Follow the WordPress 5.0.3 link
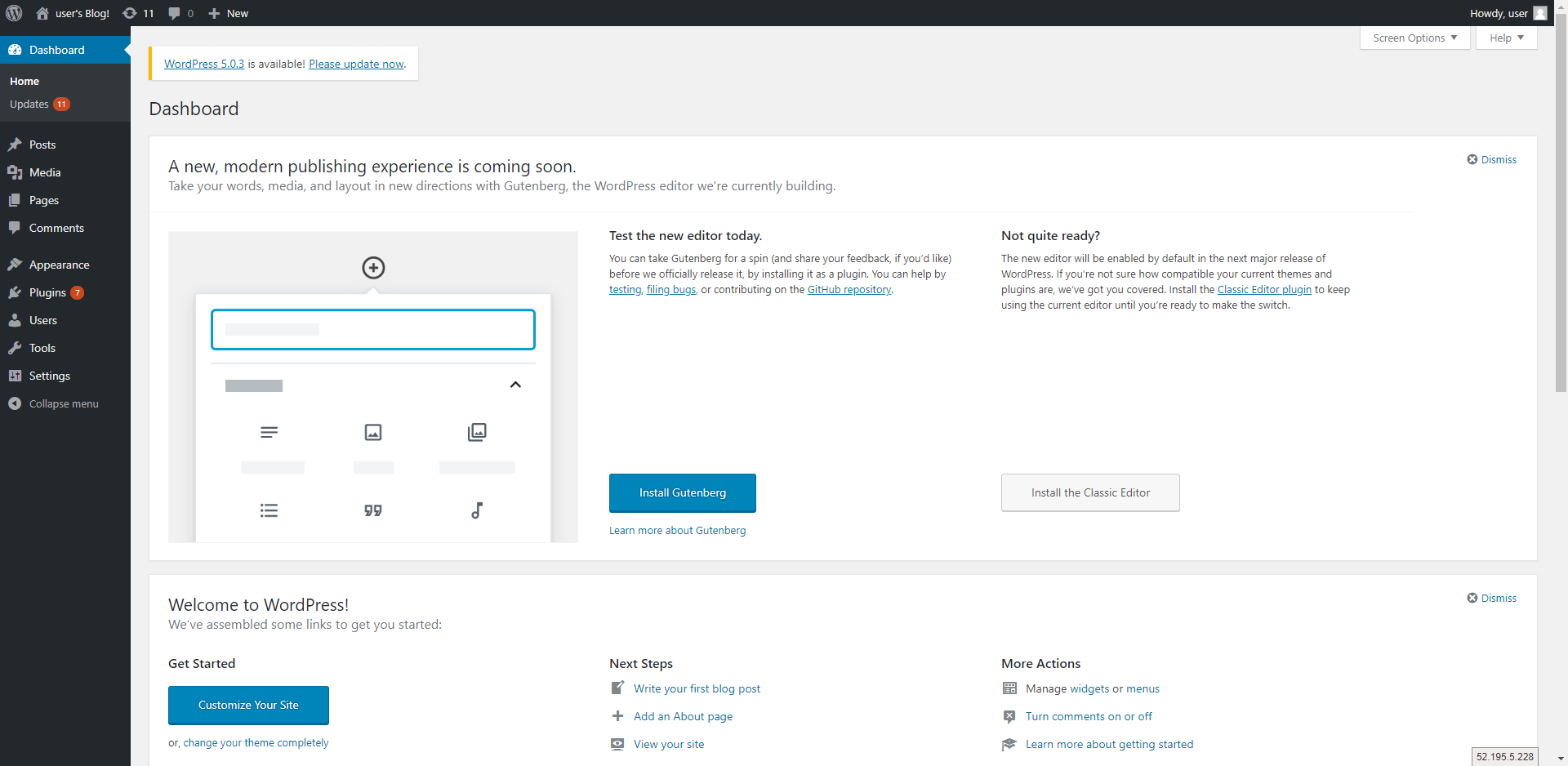Viewport: 1568px width, 766px height. [x=204, y=64]
